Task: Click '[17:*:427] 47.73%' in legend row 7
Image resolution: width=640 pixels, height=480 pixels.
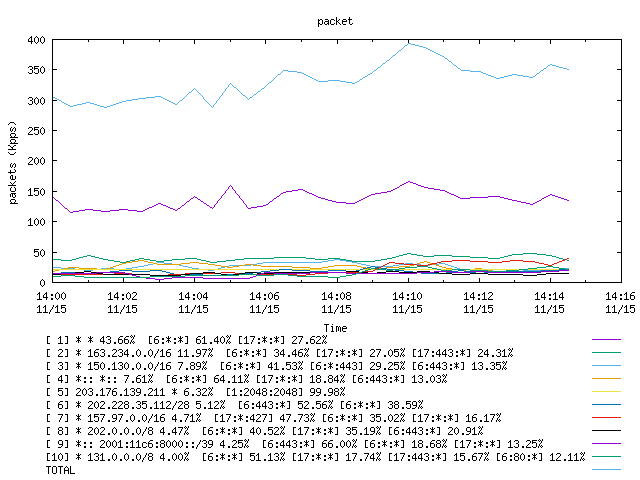Action: [264, 418]
